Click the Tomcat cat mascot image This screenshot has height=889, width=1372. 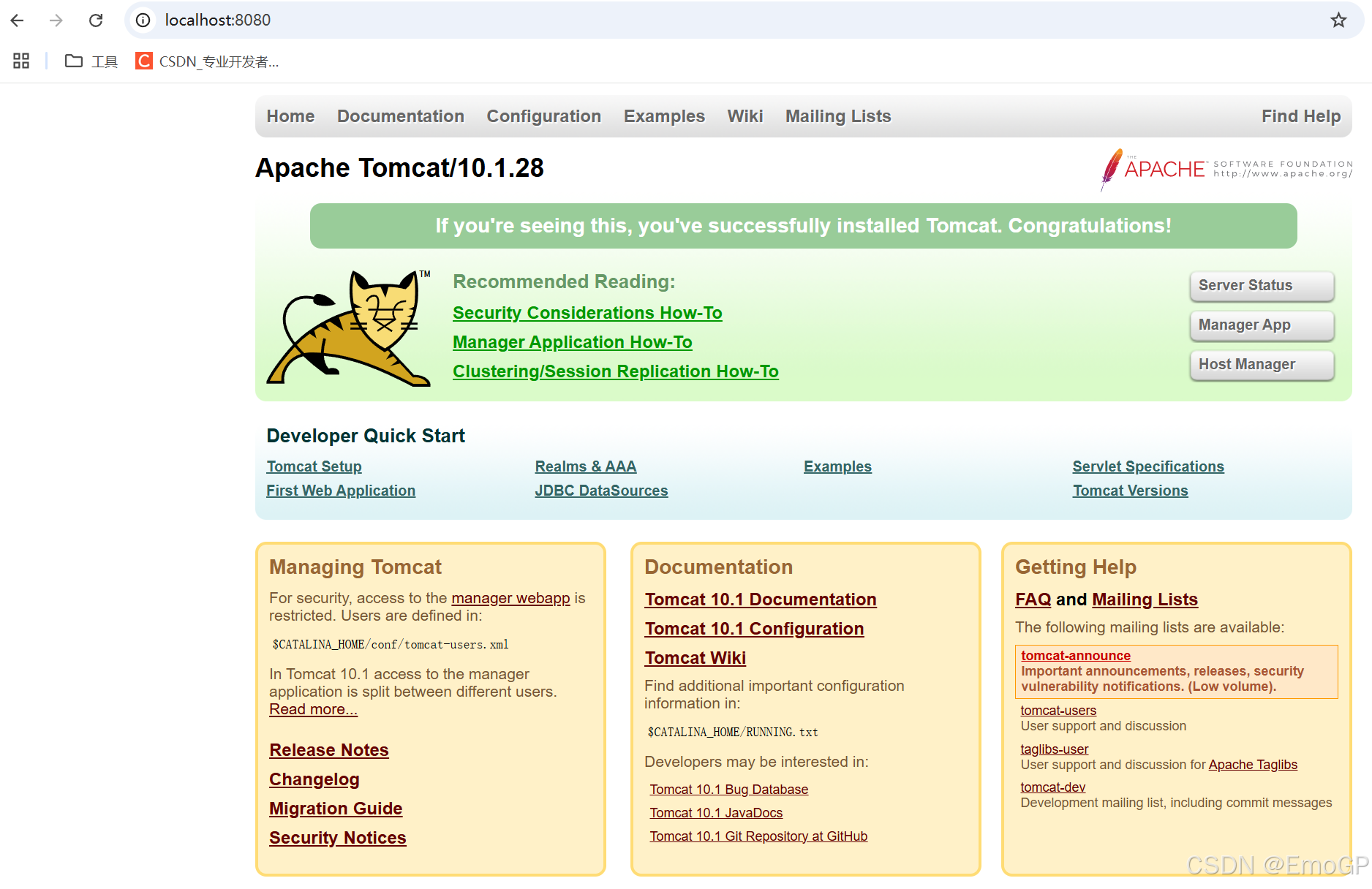point(349,328)
